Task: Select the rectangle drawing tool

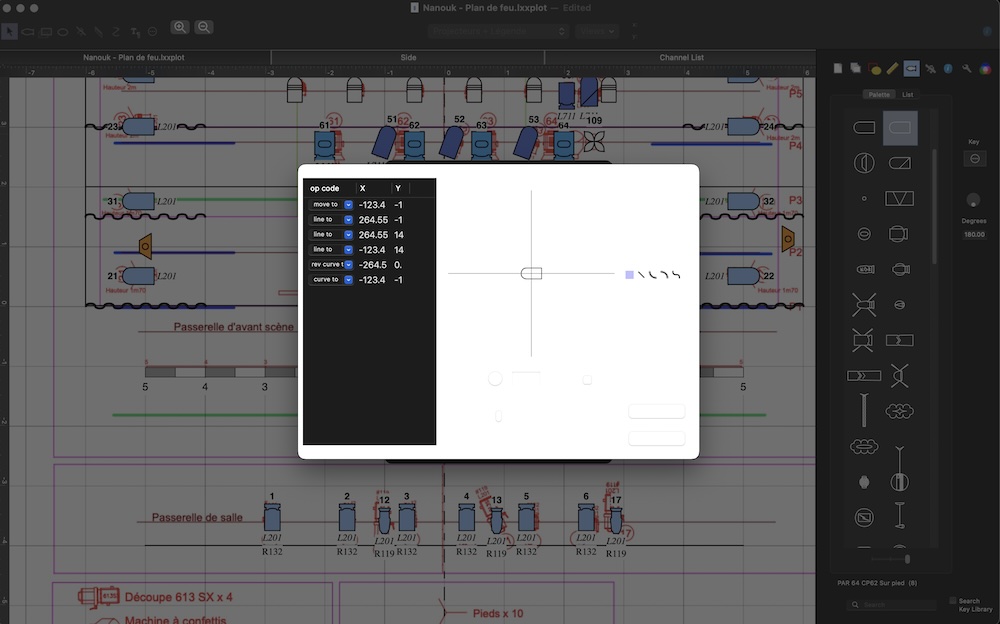Action: [46, 32]
